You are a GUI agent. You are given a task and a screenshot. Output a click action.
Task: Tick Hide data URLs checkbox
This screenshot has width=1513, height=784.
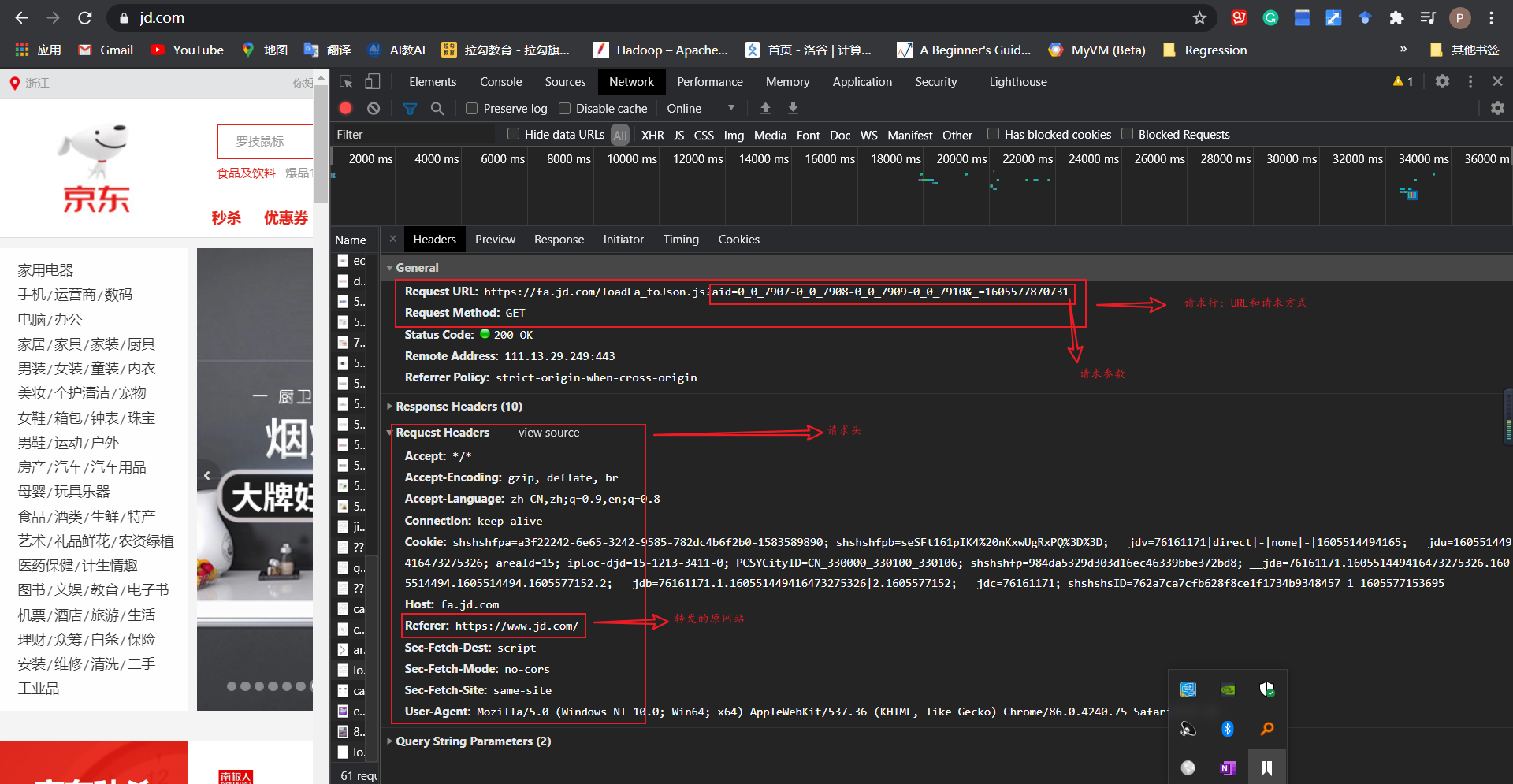click(x=513, y=134)
